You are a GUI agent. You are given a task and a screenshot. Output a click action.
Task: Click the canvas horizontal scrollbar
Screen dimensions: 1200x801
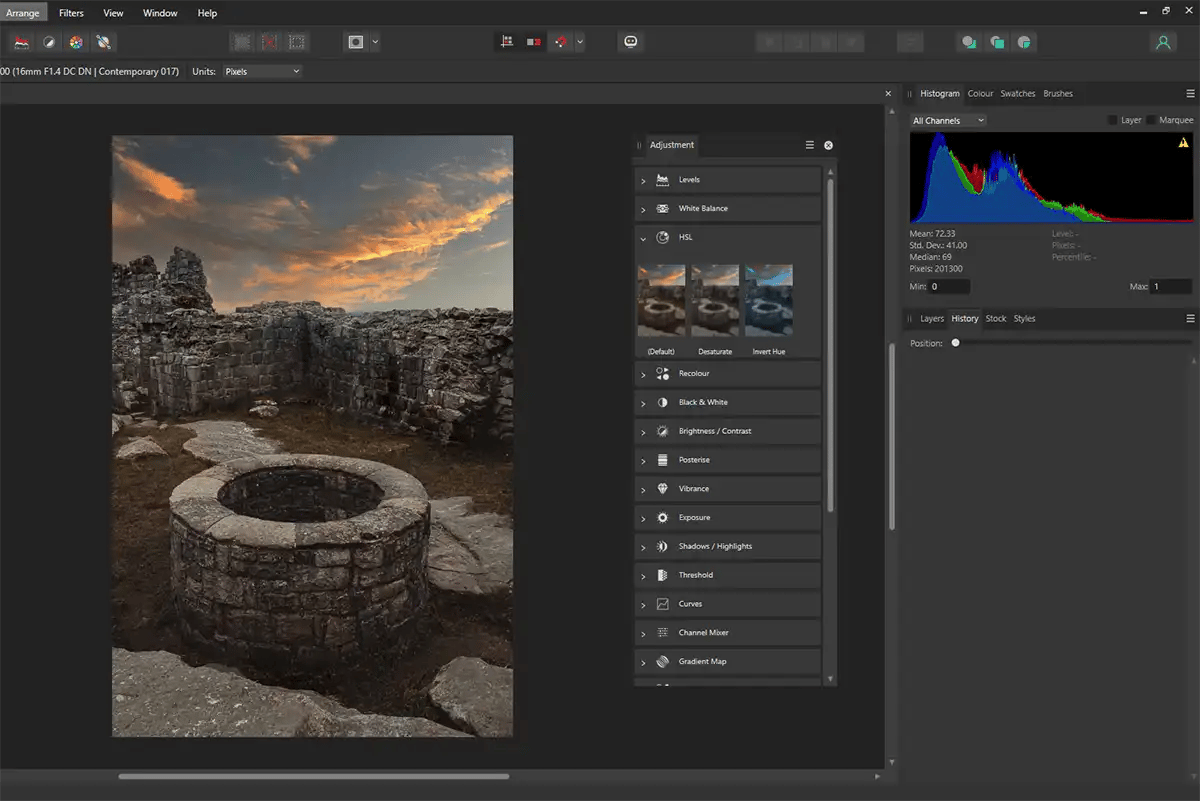[313, 776]
